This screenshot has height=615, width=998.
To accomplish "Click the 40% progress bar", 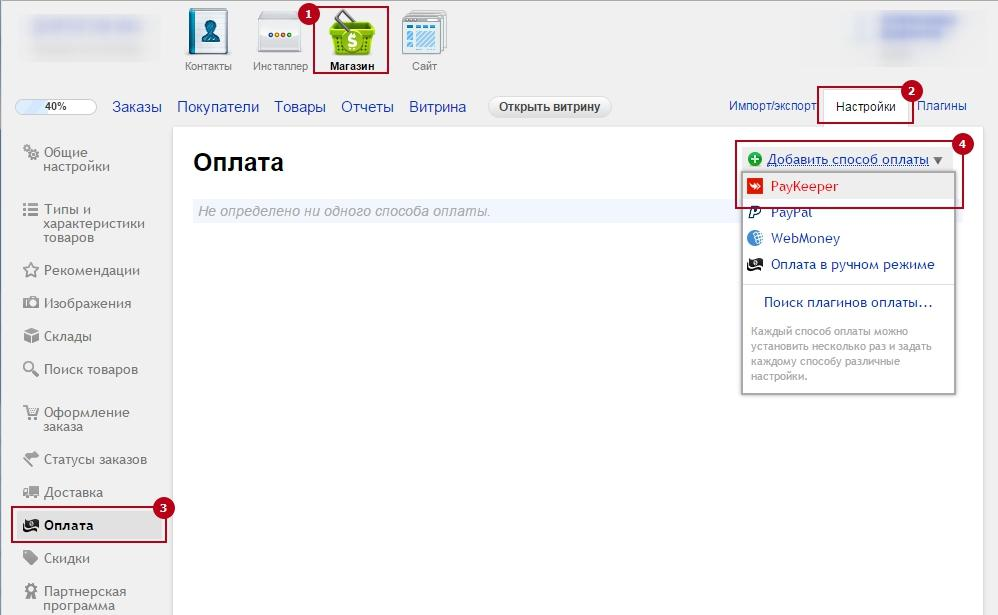I will click(56, 107).
